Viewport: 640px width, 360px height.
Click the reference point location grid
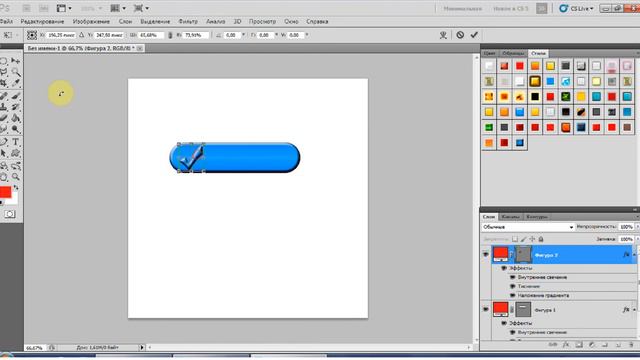click(32, 35)
